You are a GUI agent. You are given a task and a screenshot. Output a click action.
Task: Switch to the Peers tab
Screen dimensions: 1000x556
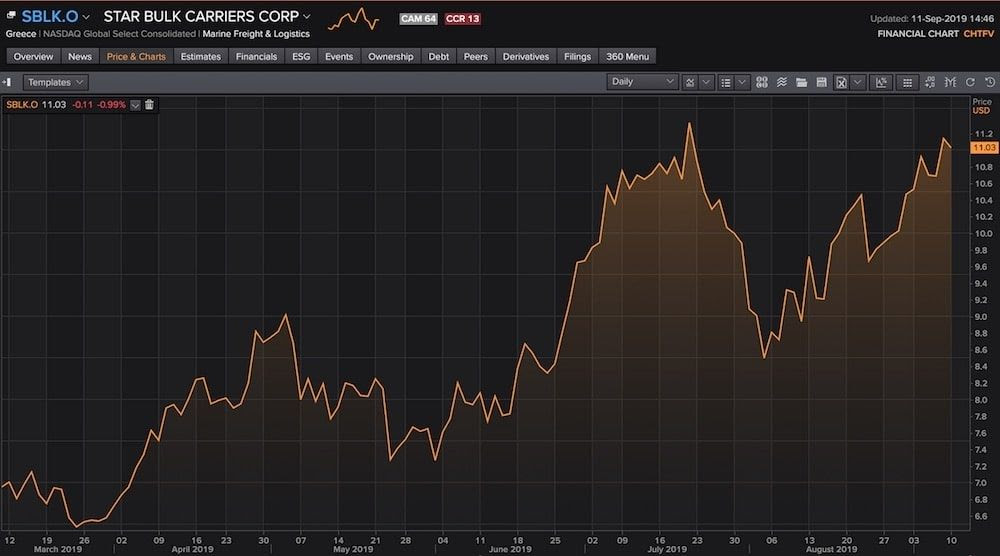click(x=475, y=57)
